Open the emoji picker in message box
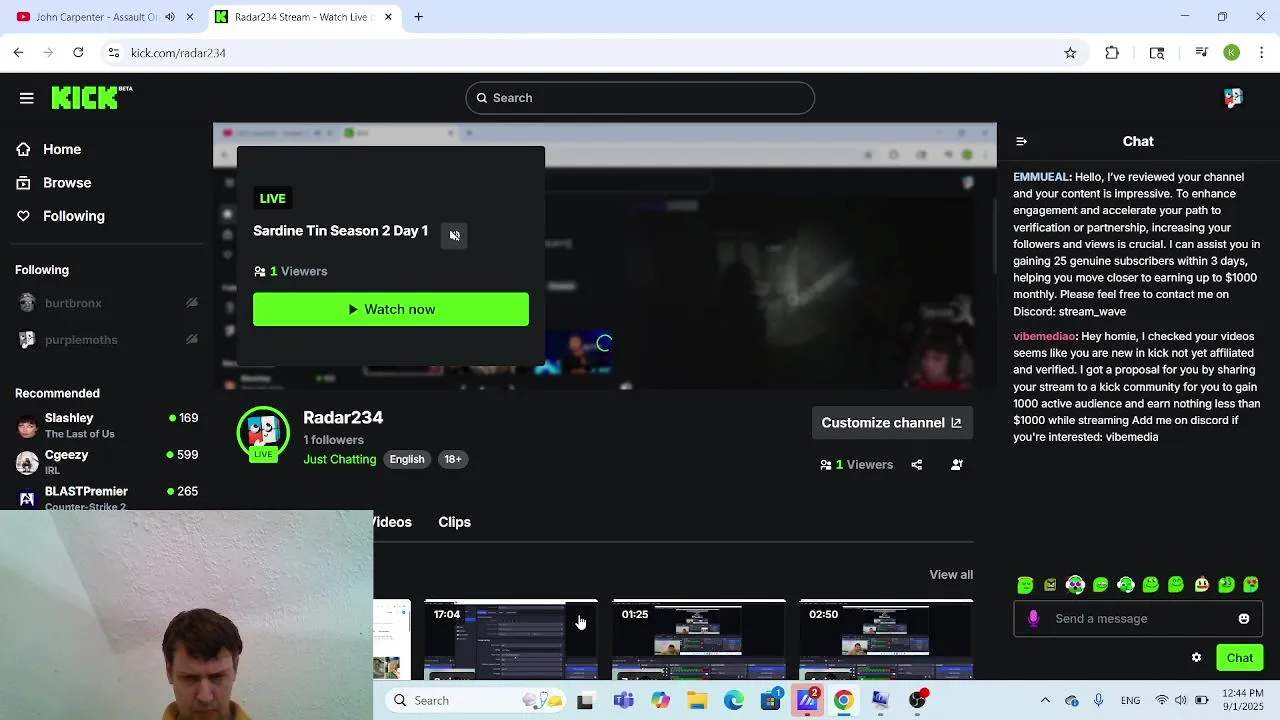 tap(1244, 618)
